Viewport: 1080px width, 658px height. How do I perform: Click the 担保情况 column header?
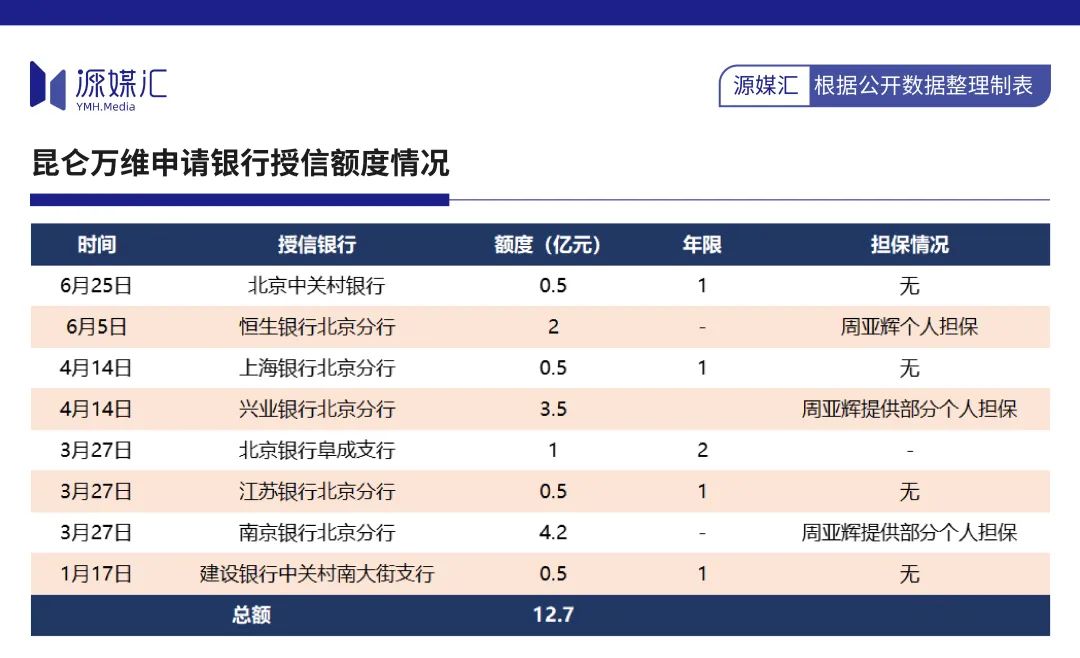click(x=909, y=245)
